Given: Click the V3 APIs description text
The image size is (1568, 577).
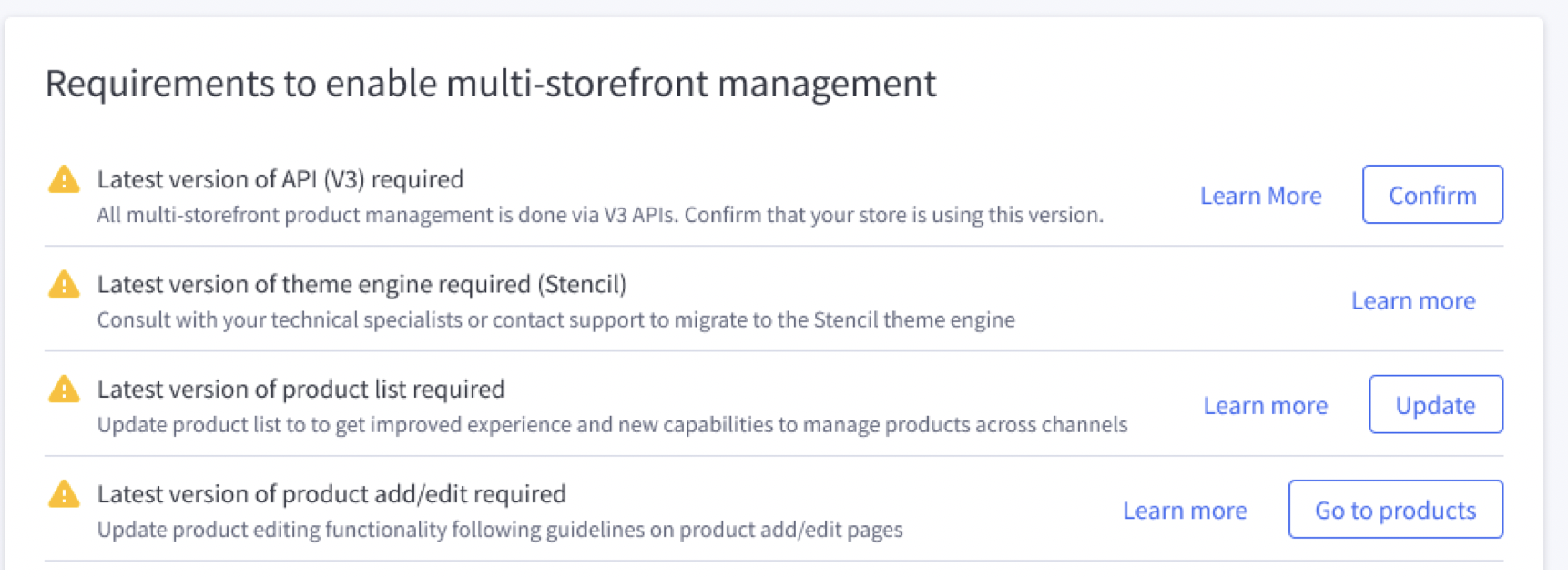Looking at the screenshot, I should [599, 216].
